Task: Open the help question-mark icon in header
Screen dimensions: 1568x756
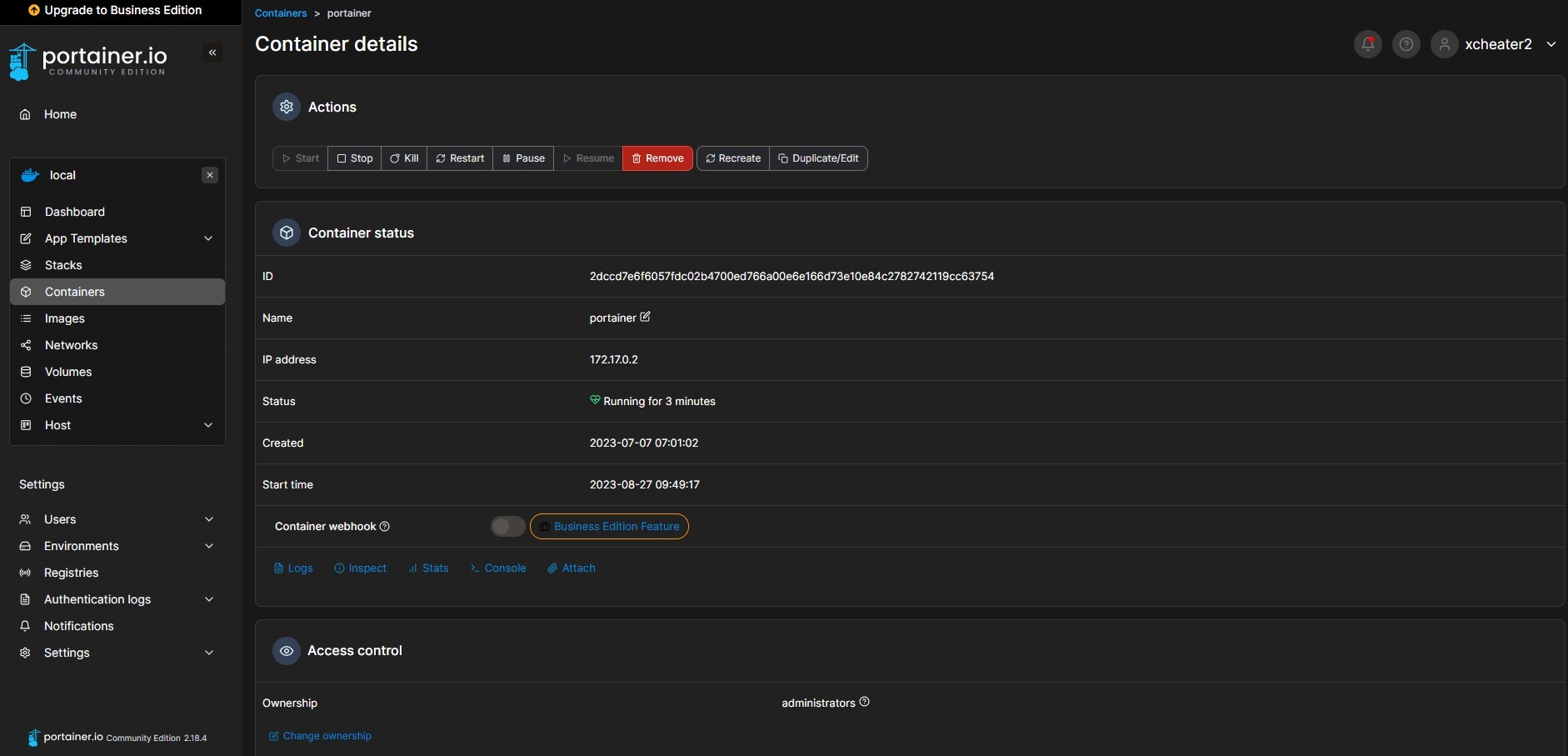Action: 1406,44
